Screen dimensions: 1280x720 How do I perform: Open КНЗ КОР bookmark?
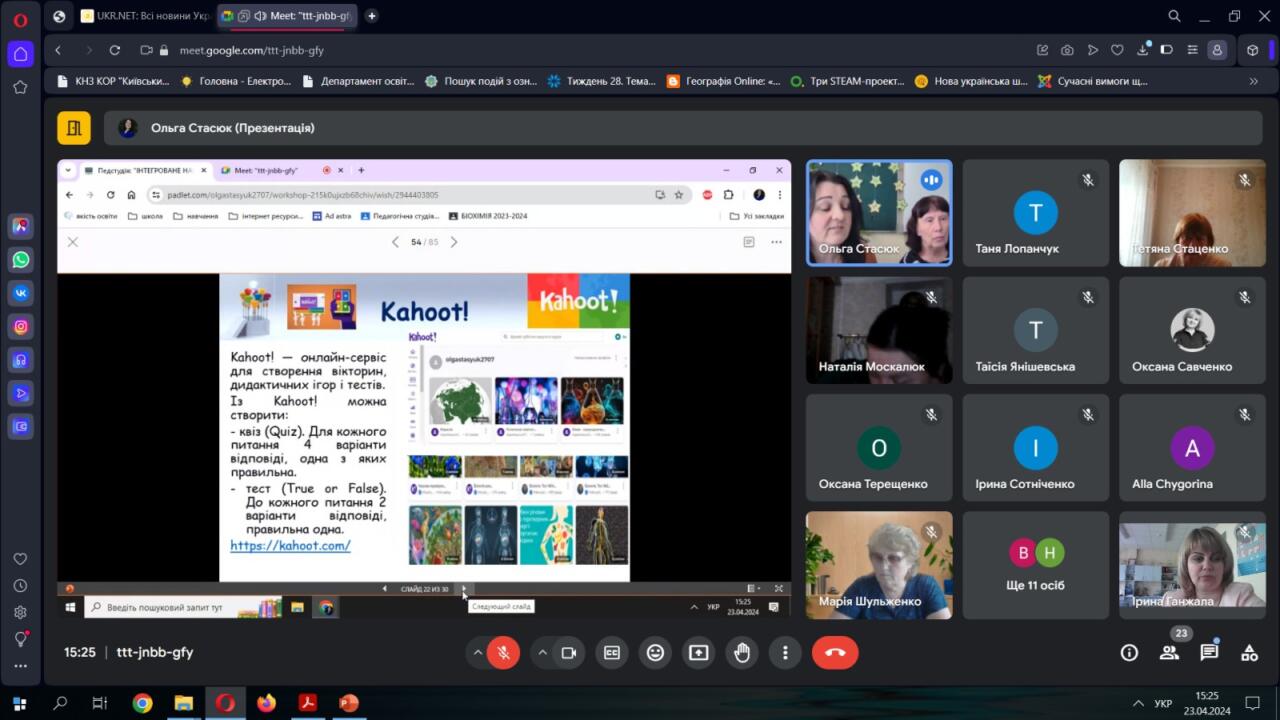coord(113,81)
